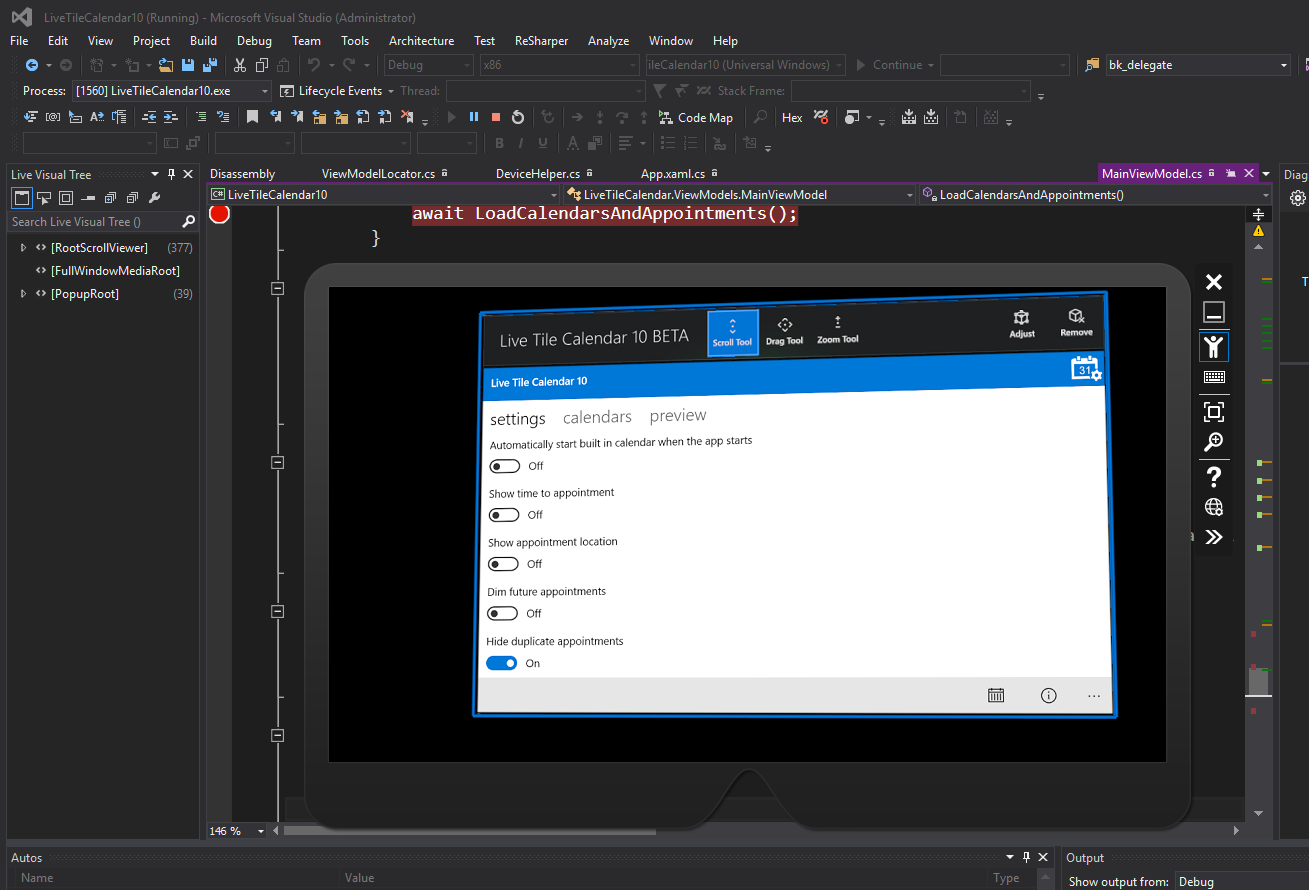Image resolution: width=1309 pixels, height=890 pixels.
Task: Open the emulator help question mark
Action: coord(1214,476)
